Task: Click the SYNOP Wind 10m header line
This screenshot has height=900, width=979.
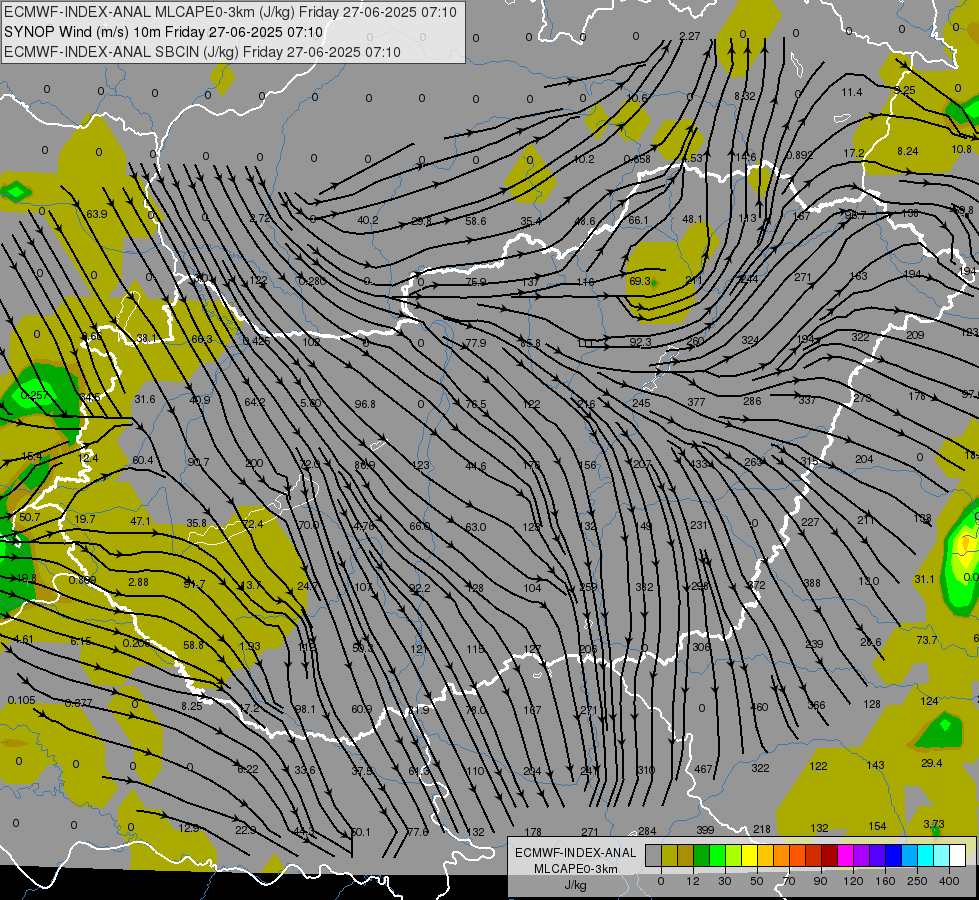Action: coord(164,32)
